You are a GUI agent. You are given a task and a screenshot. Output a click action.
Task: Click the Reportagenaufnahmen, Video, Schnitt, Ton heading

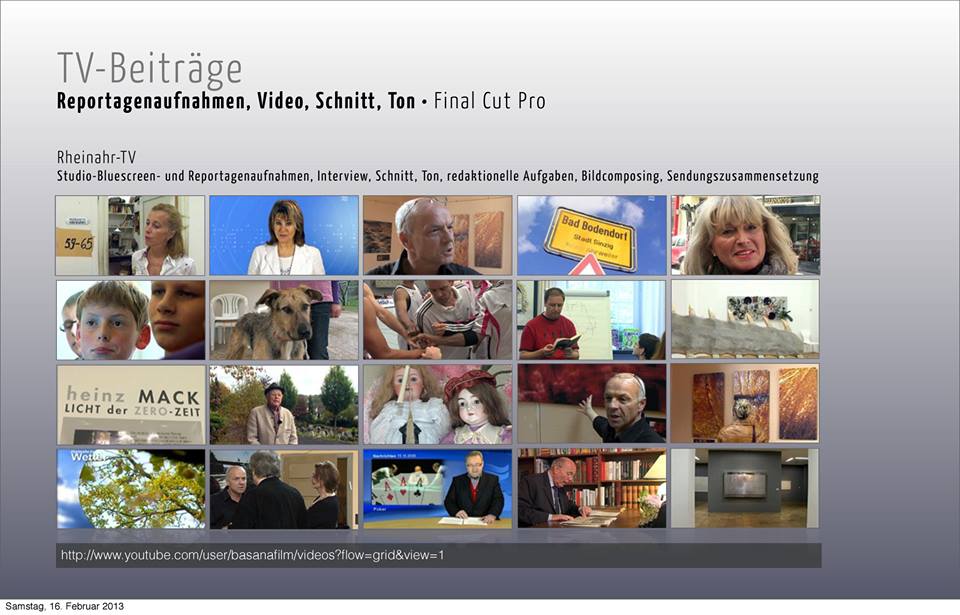click(236, 102)
